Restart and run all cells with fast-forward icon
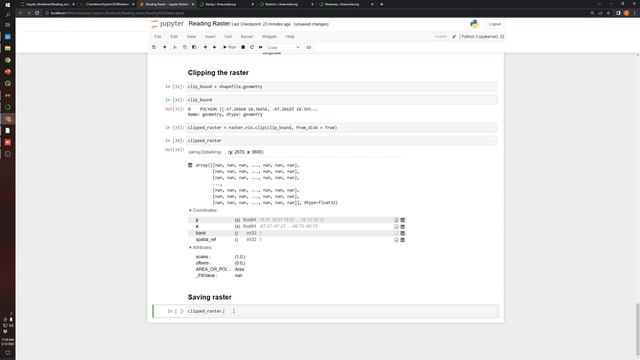 point(260,47)
